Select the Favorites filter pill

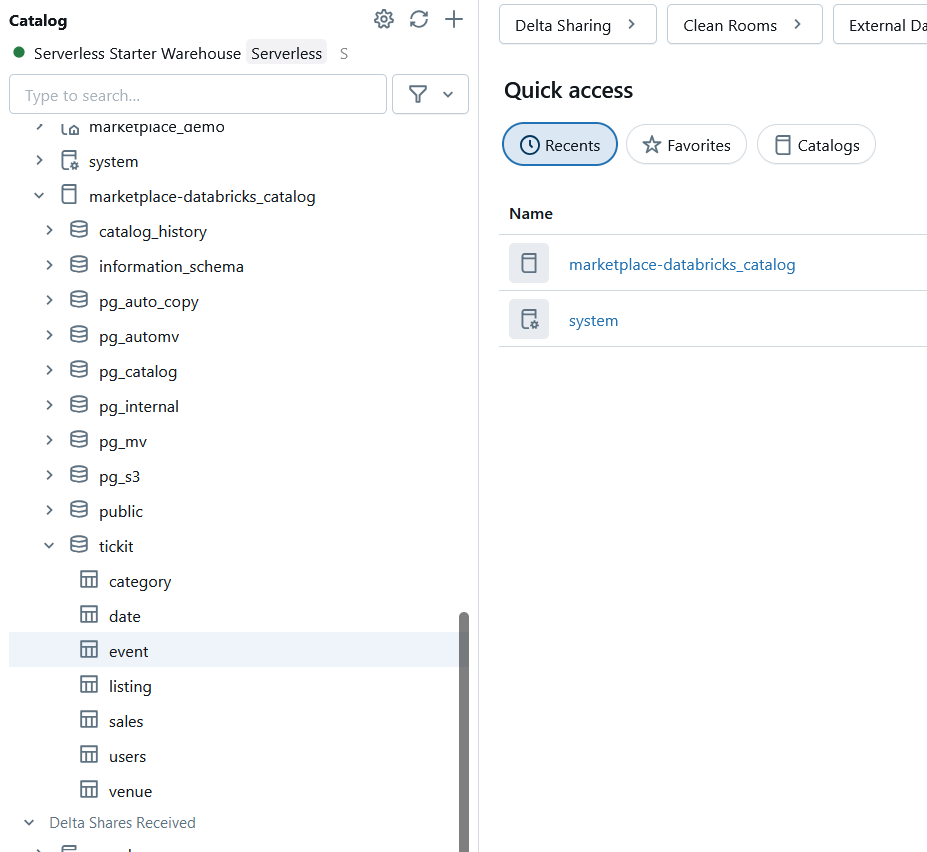686,145
